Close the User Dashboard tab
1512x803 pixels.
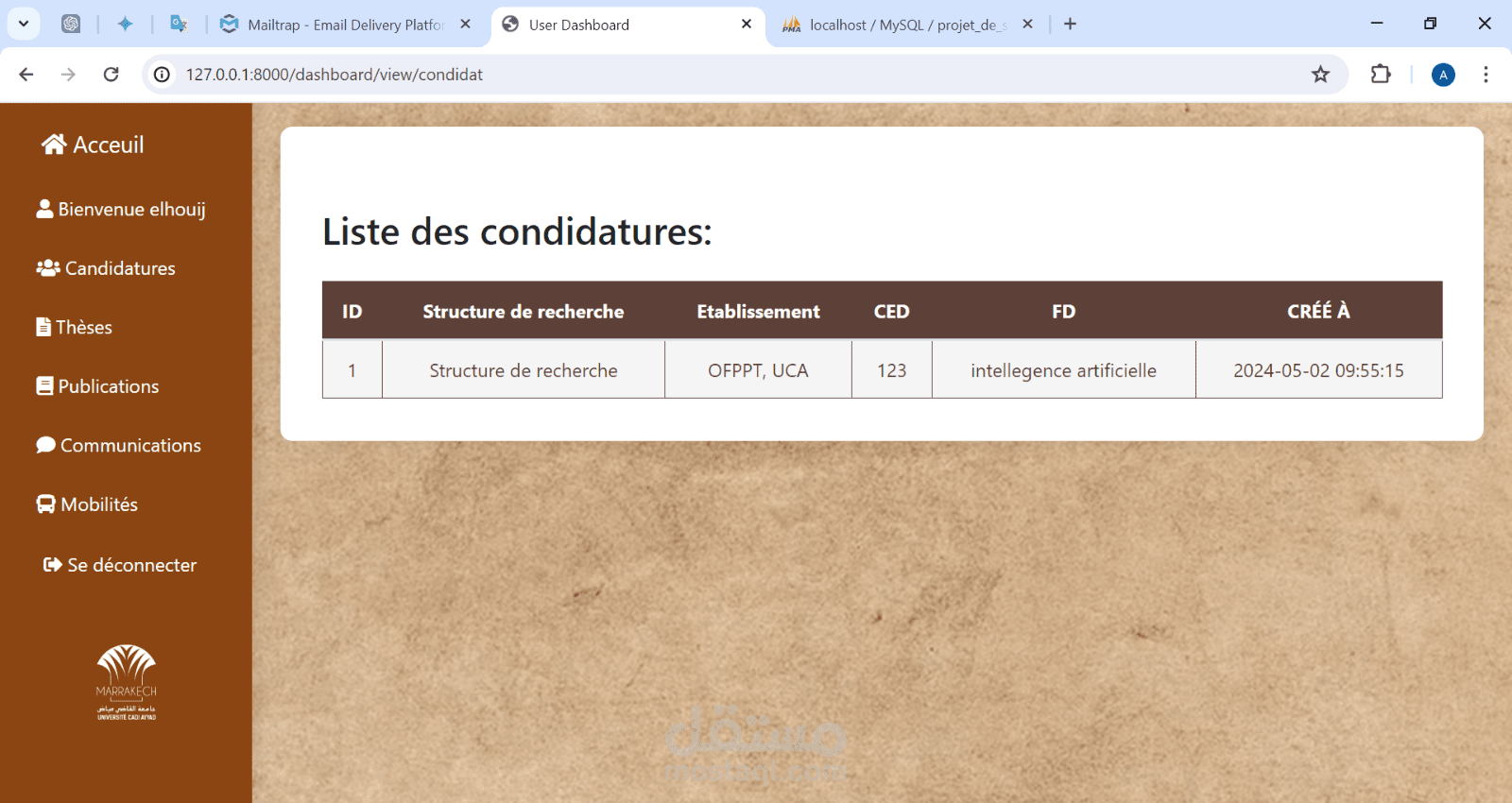point(747,25)
